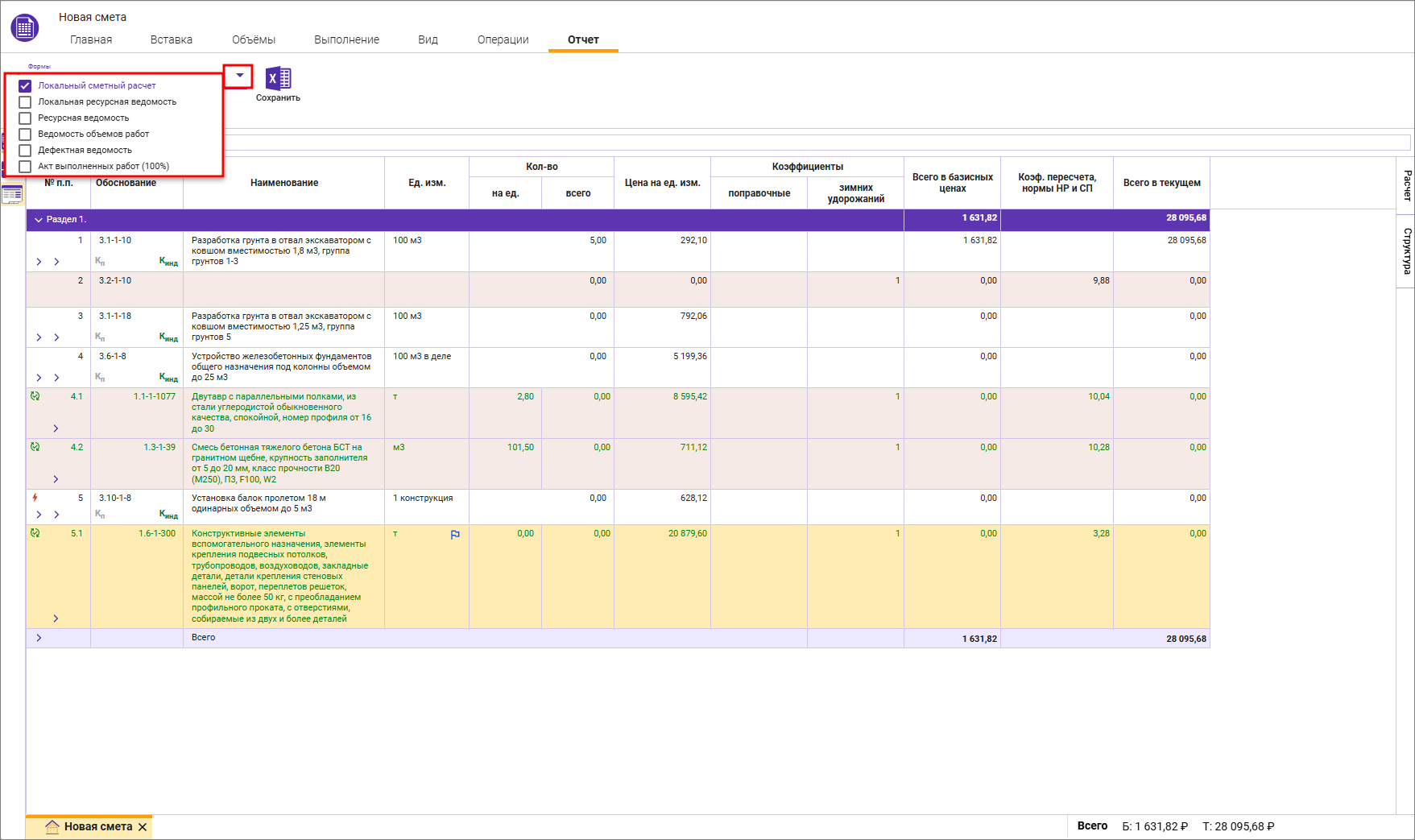The width and height of the screenshot is (1415, 840).
Task: Click the house icon on Новая смета tab
Action: pos(52,826)
